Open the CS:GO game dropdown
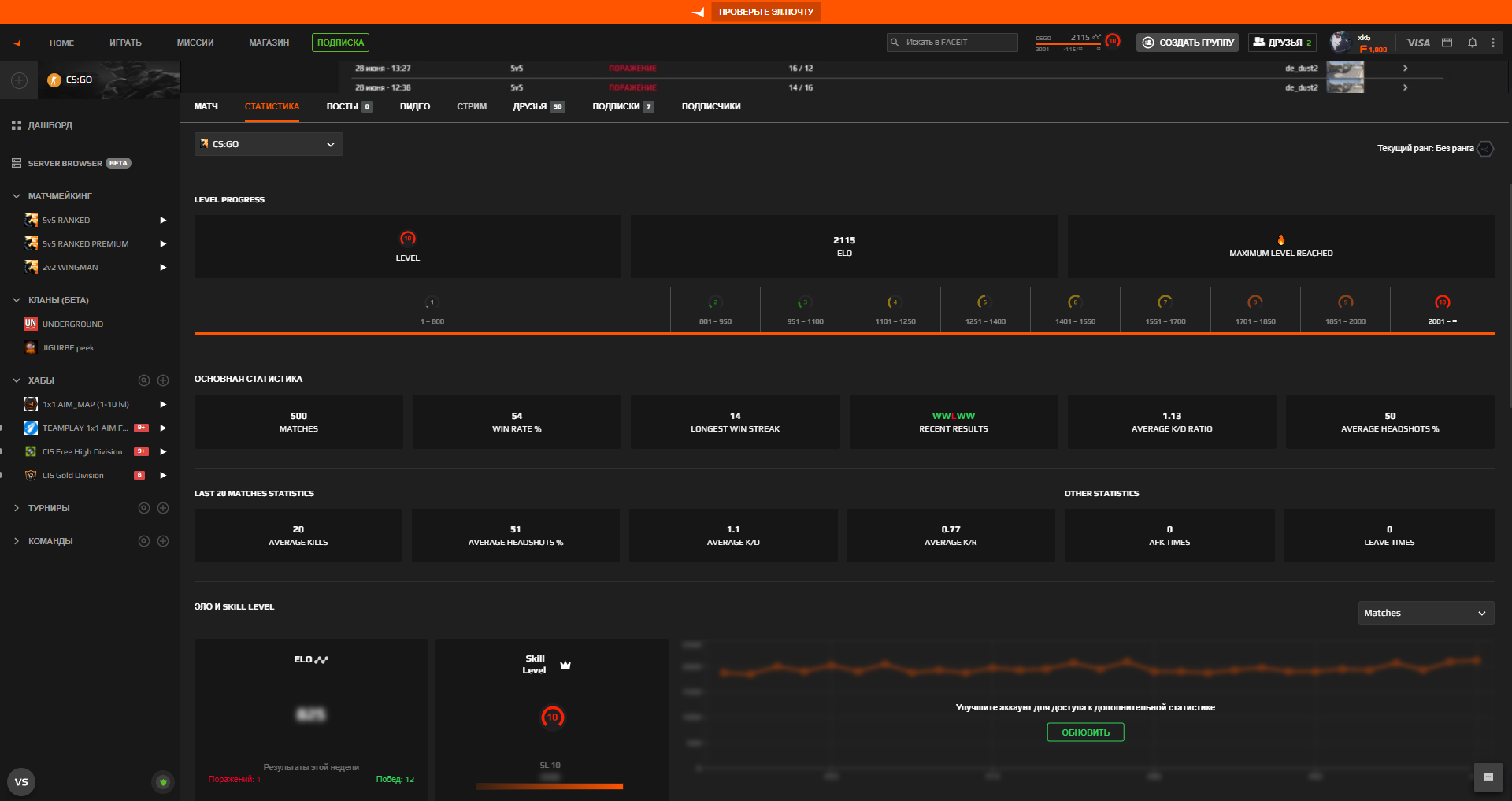Image resolution: width=1512 pixels, height=801 pixels. coord(269,144)
